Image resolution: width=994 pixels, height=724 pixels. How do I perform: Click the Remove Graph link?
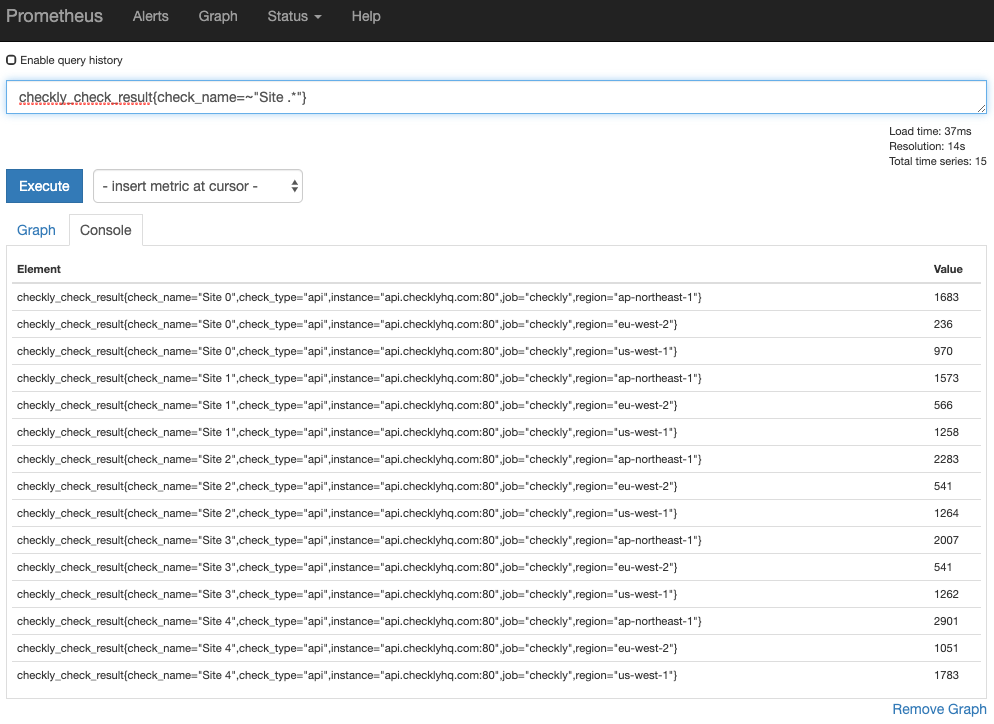click(938, 709)
